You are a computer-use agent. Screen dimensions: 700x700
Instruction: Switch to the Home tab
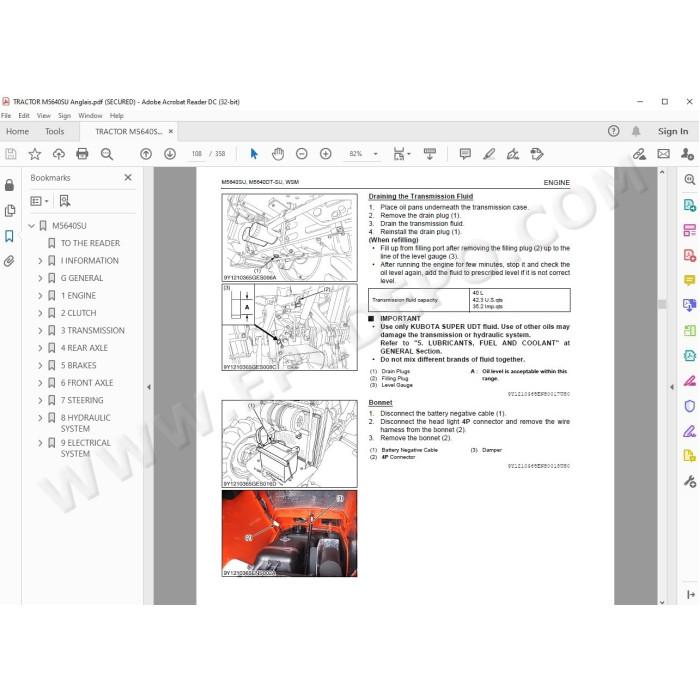click(17, 131)
